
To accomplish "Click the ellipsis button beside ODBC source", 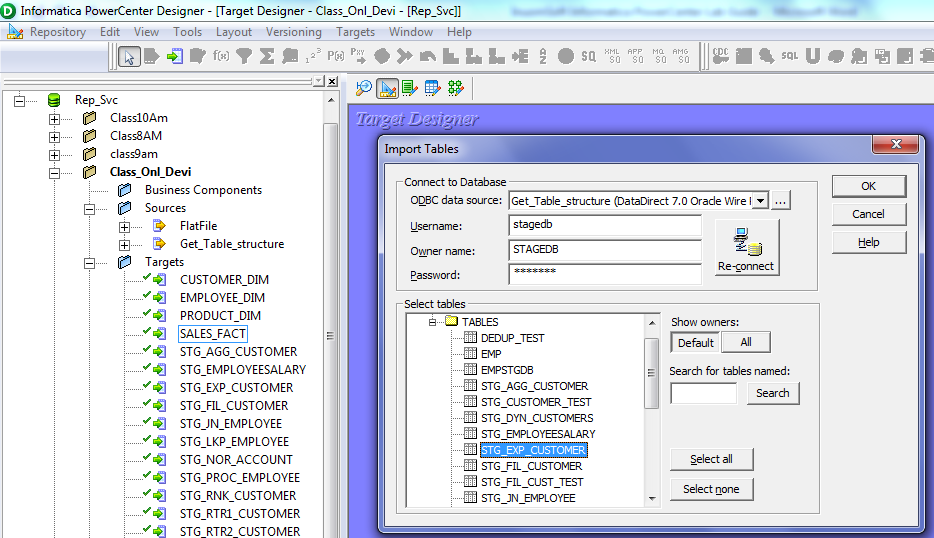I will point(780,201).
